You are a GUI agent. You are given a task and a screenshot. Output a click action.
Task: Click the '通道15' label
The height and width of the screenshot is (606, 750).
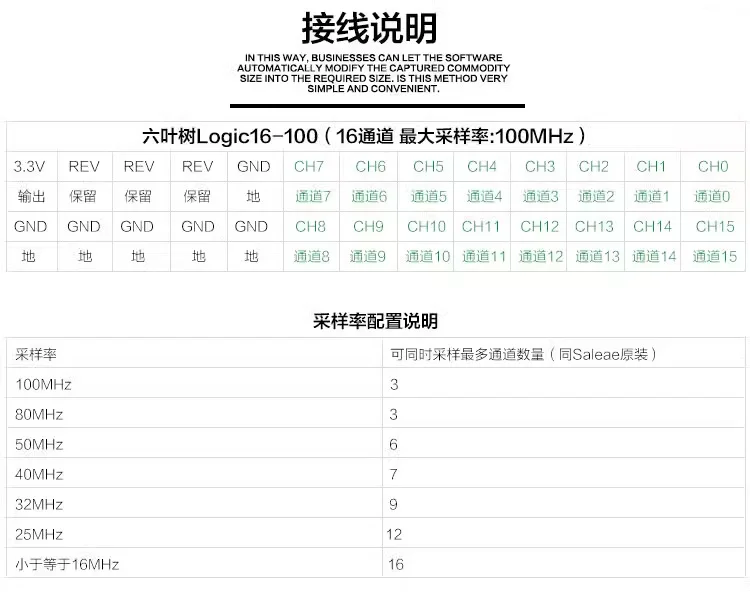point(715,256)
